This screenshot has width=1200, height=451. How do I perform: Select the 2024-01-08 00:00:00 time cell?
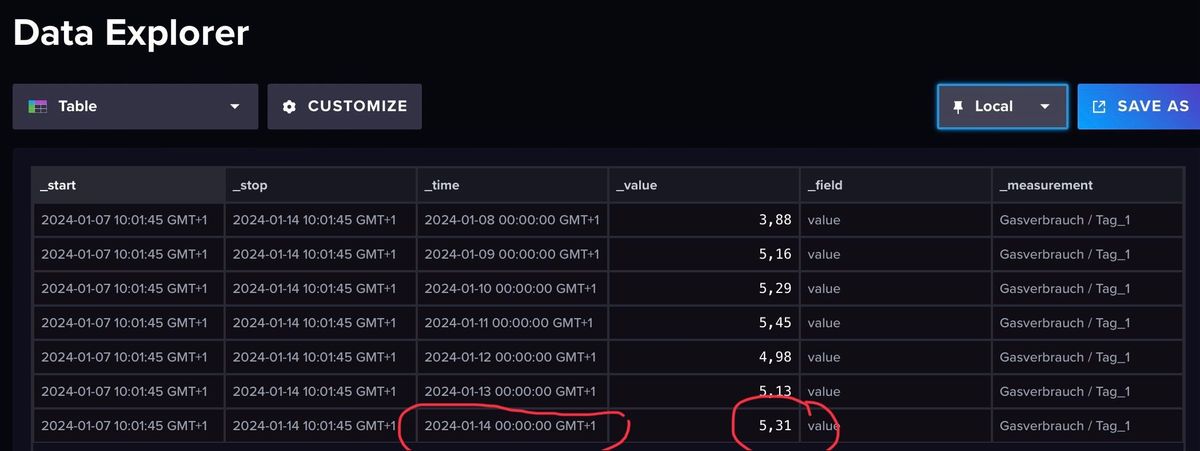(x=512, y=220)
